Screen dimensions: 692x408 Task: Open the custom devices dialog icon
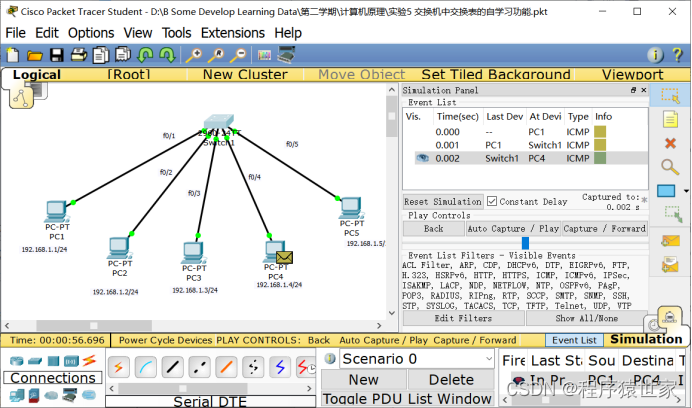pos(286,54)
